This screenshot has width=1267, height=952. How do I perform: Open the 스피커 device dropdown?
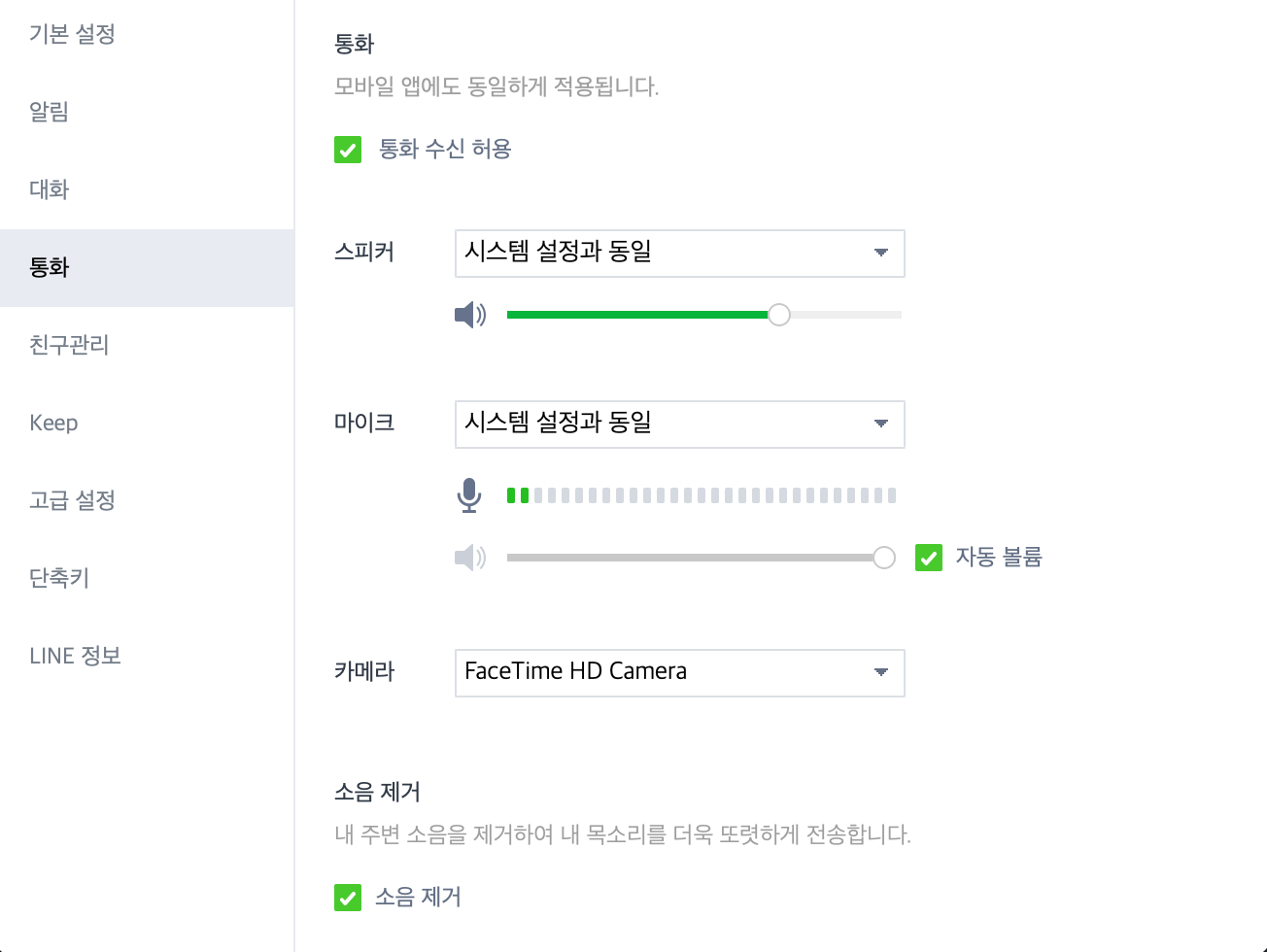680,254
